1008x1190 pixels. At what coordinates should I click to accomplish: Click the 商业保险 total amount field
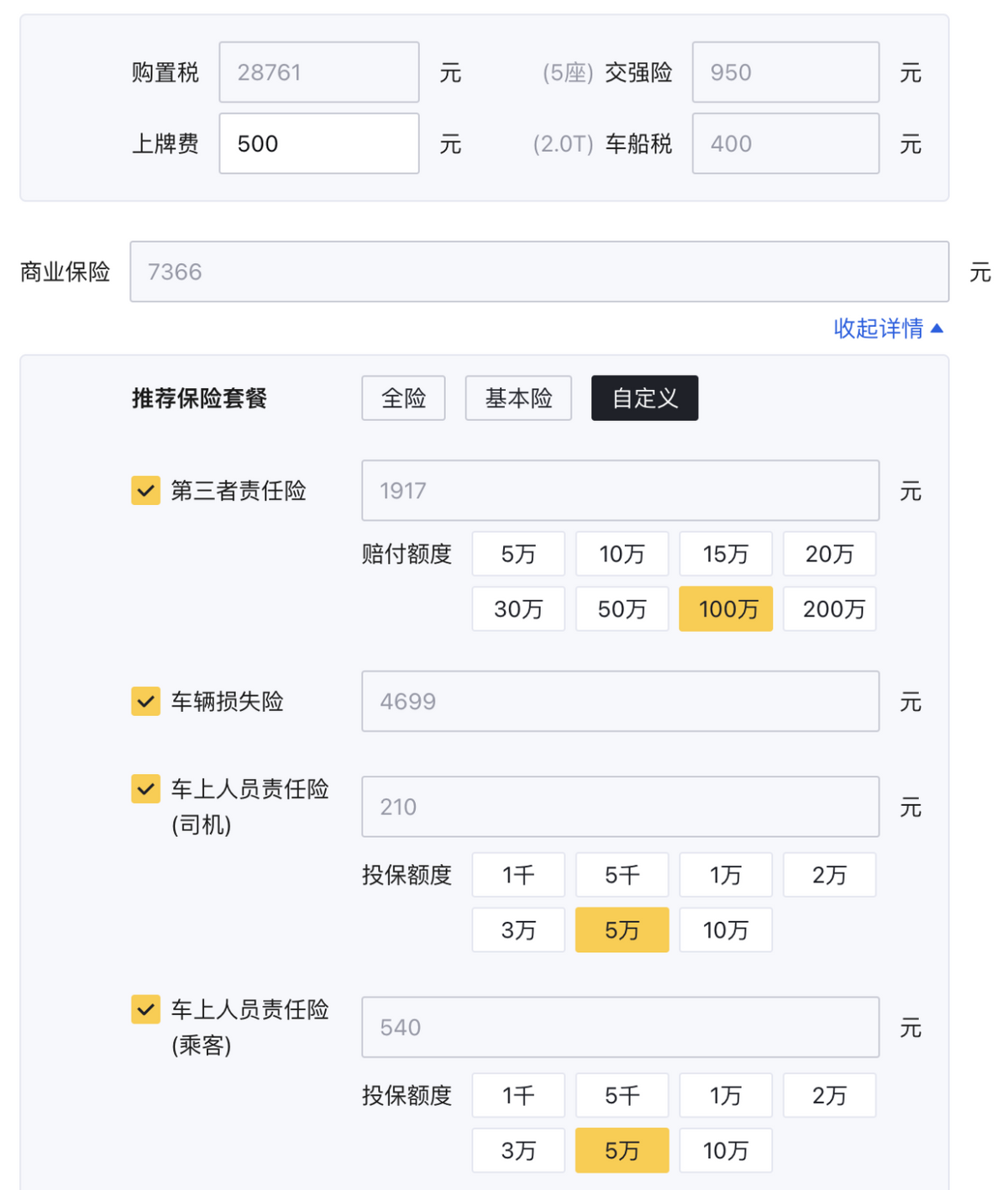coord(539,271)
